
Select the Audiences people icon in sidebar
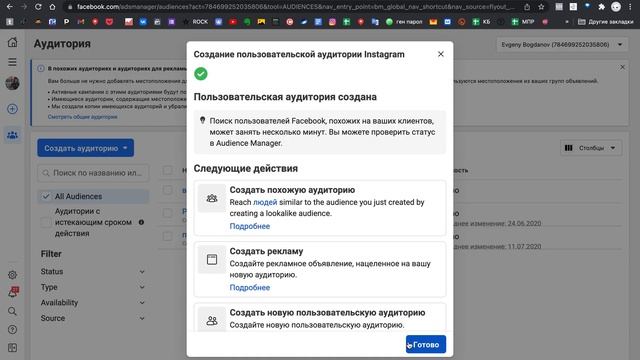12,135
